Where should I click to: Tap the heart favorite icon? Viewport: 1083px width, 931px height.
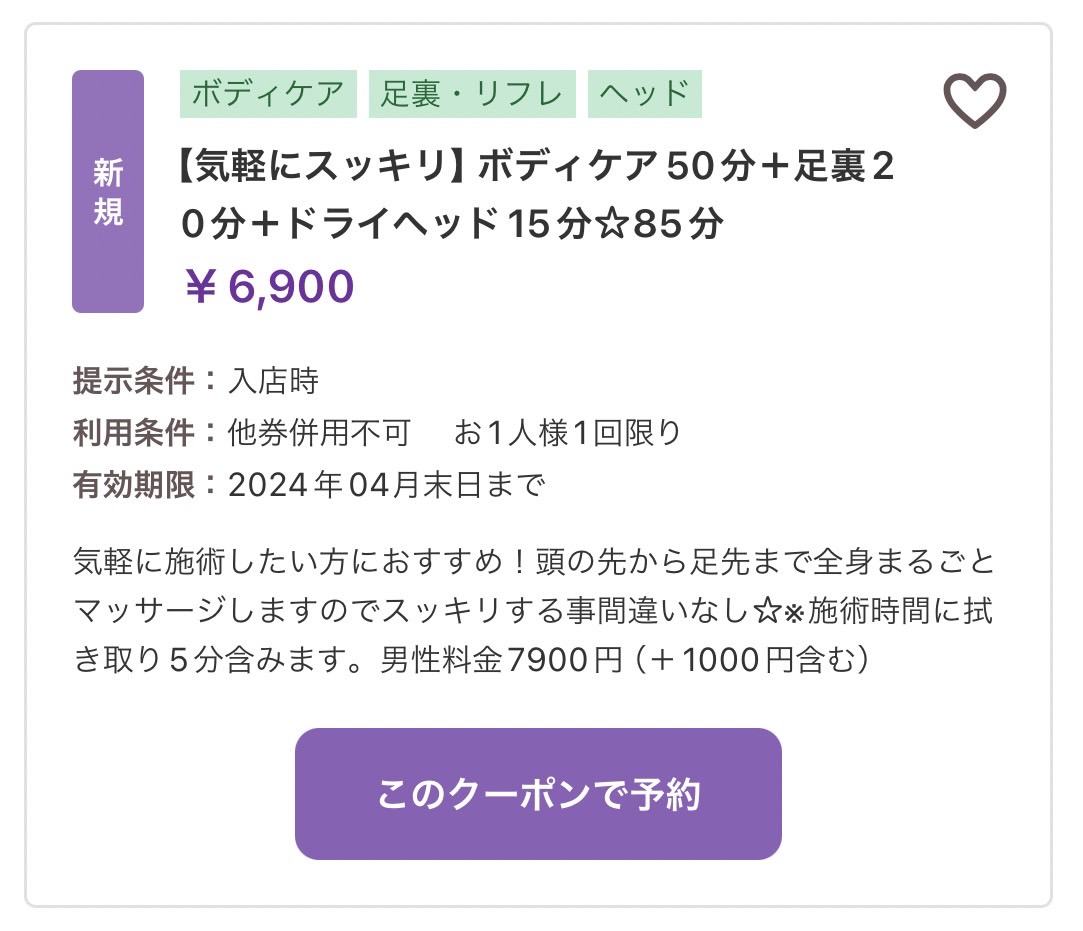coord(975,100)
